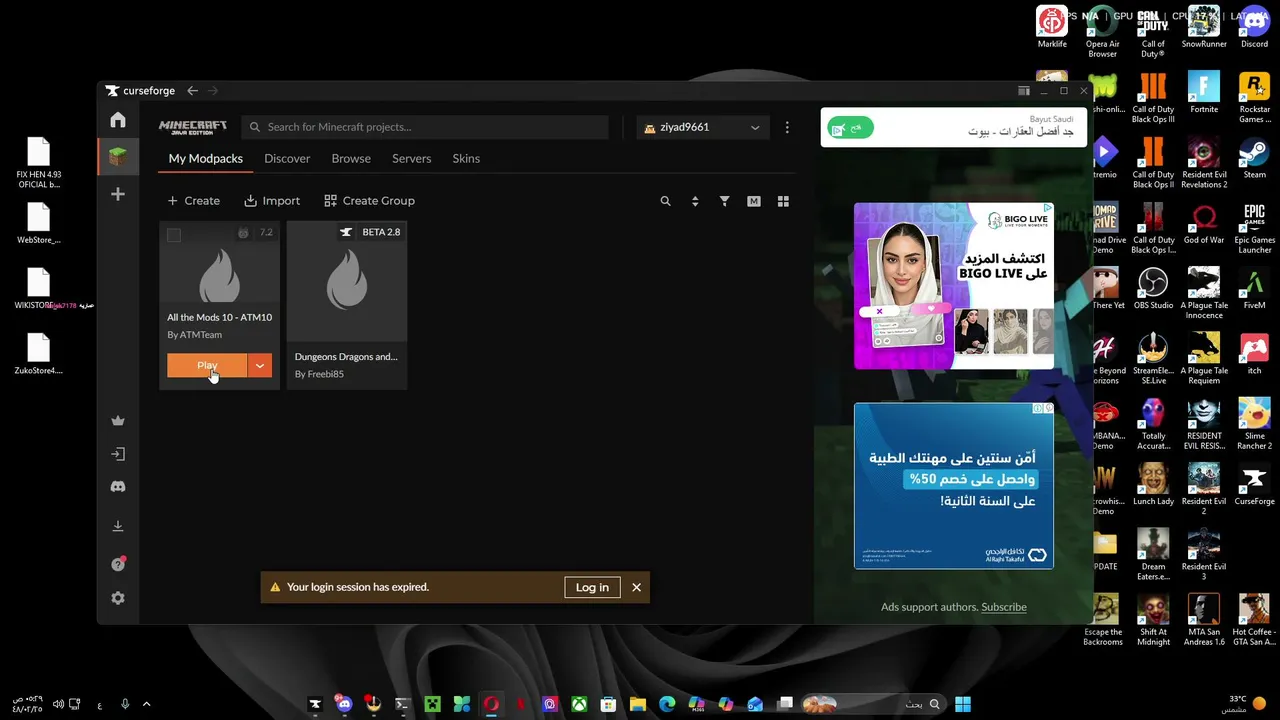Image resolution: width=1280 pixels, height=720 pixels.
Task: Select Opera Air Browser desktop icon
Action: click(1103, 33)
